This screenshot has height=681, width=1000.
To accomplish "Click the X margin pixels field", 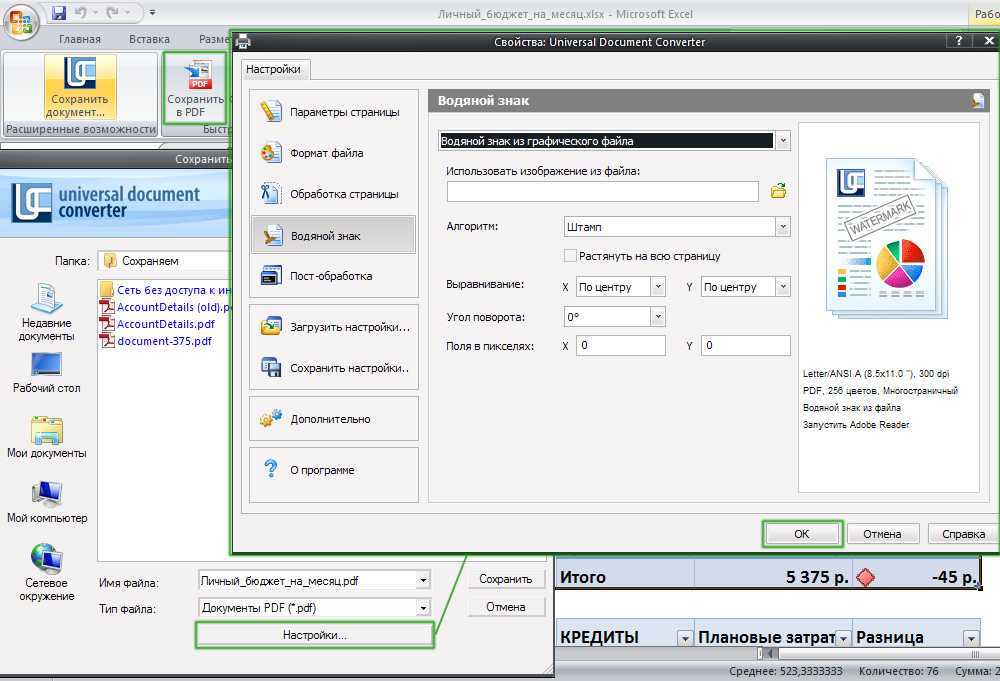I will pos(621,345).
